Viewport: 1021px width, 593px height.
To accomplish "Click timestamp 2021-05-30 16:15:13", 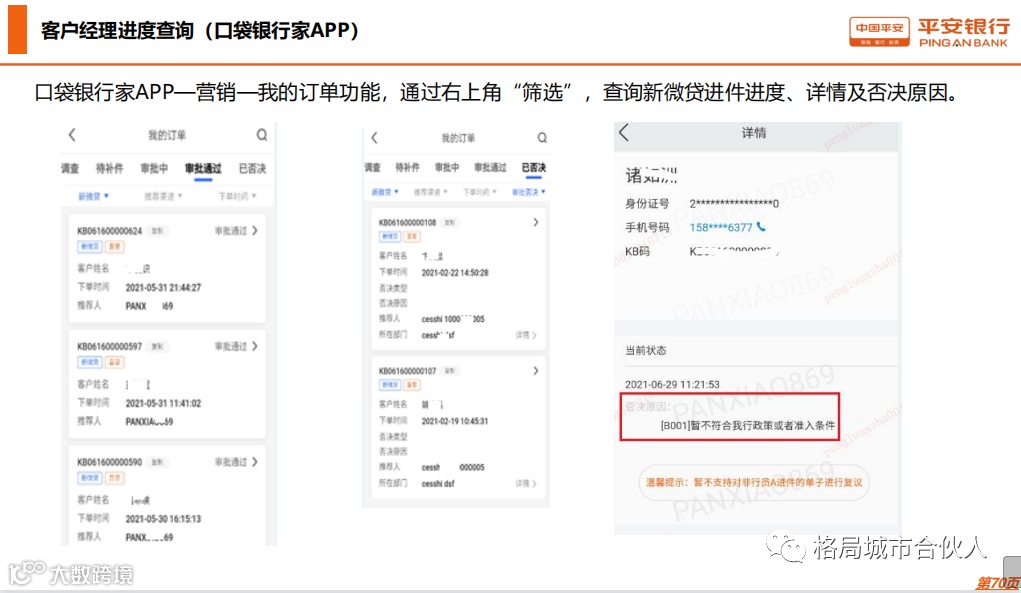I will tap(163, 519).
